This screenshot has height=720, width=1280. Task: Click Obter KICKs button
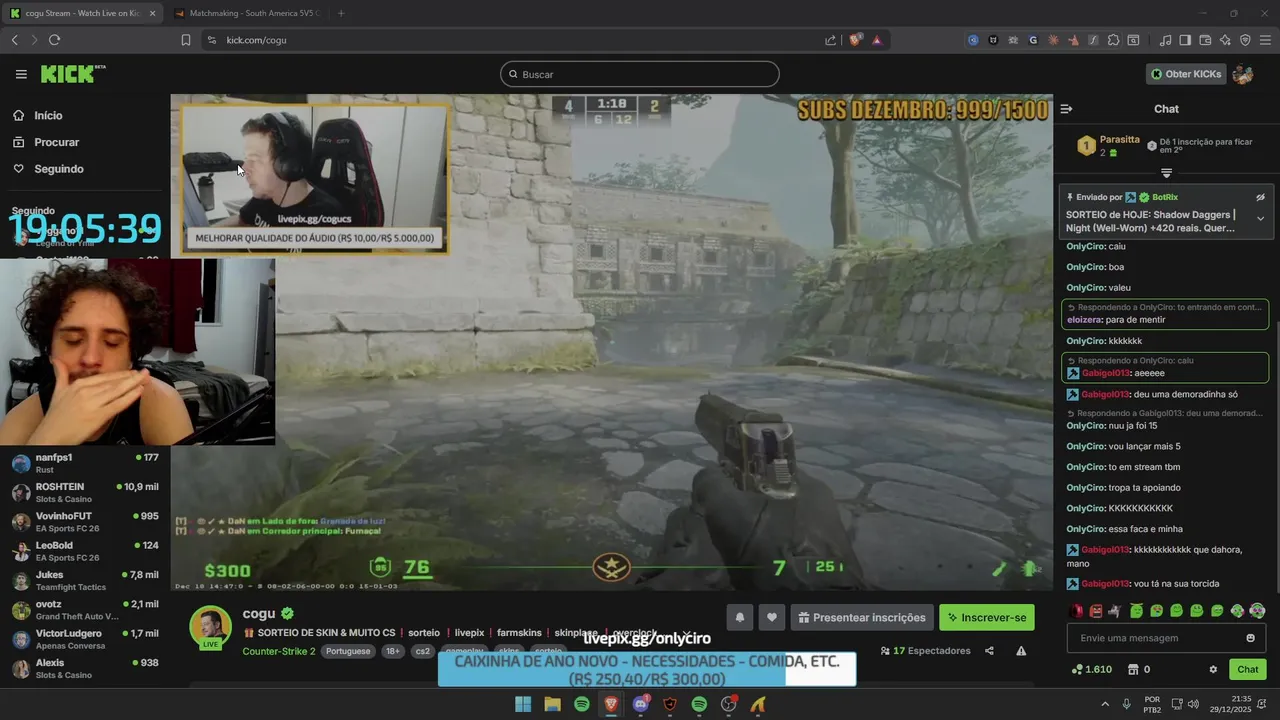point(1185,74)
